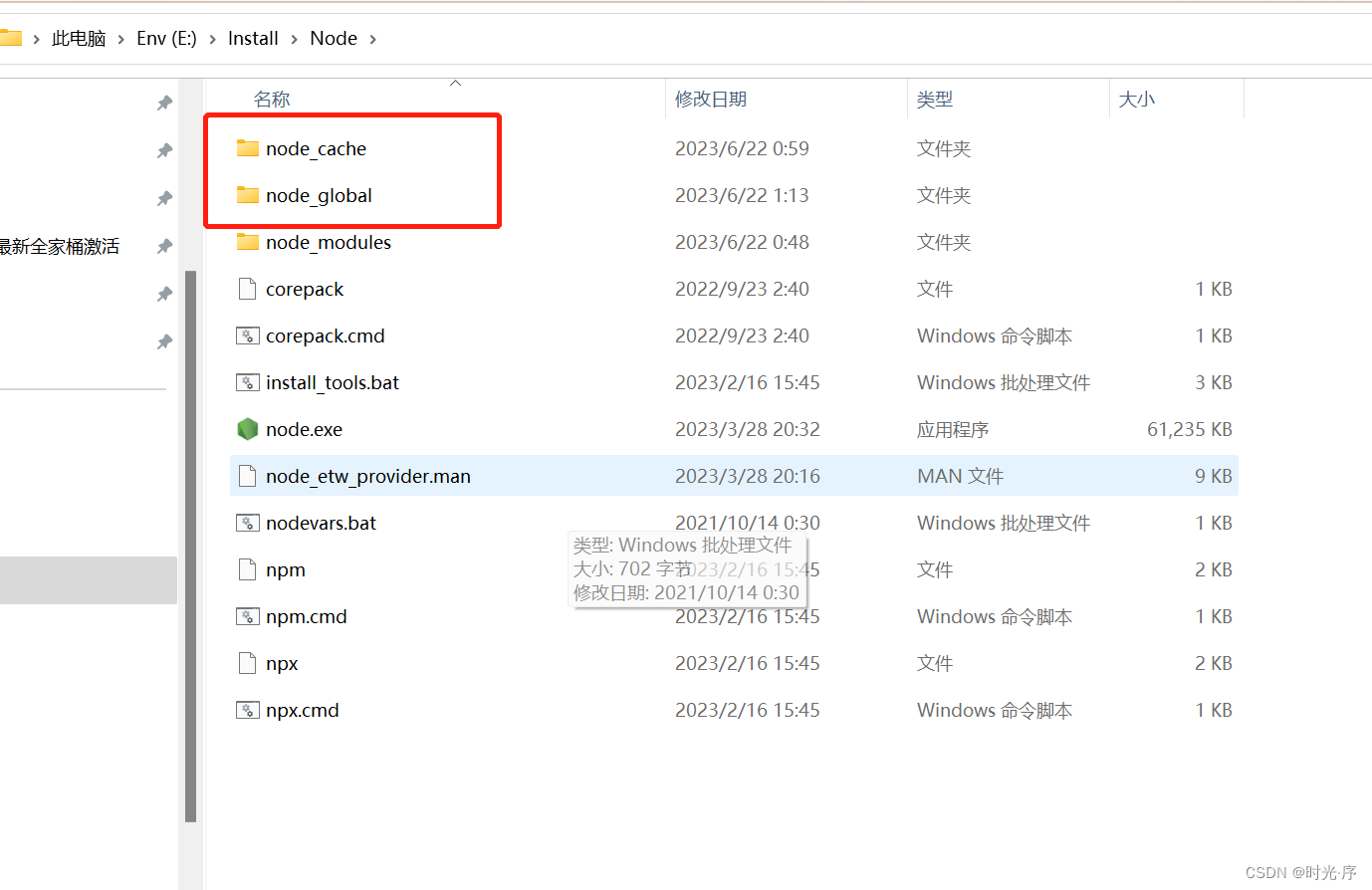Sort files by 修改日期 column header

tap(711, 99)
